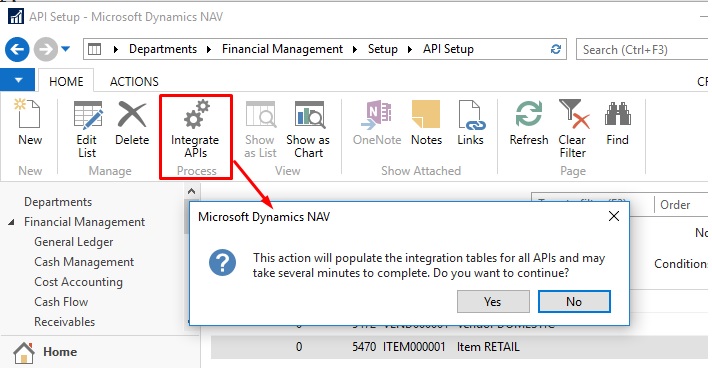This screenshot has width=712, height=371.
Task: Focus the Search (Ctrl+F3) box
Action: coord(642,49)
